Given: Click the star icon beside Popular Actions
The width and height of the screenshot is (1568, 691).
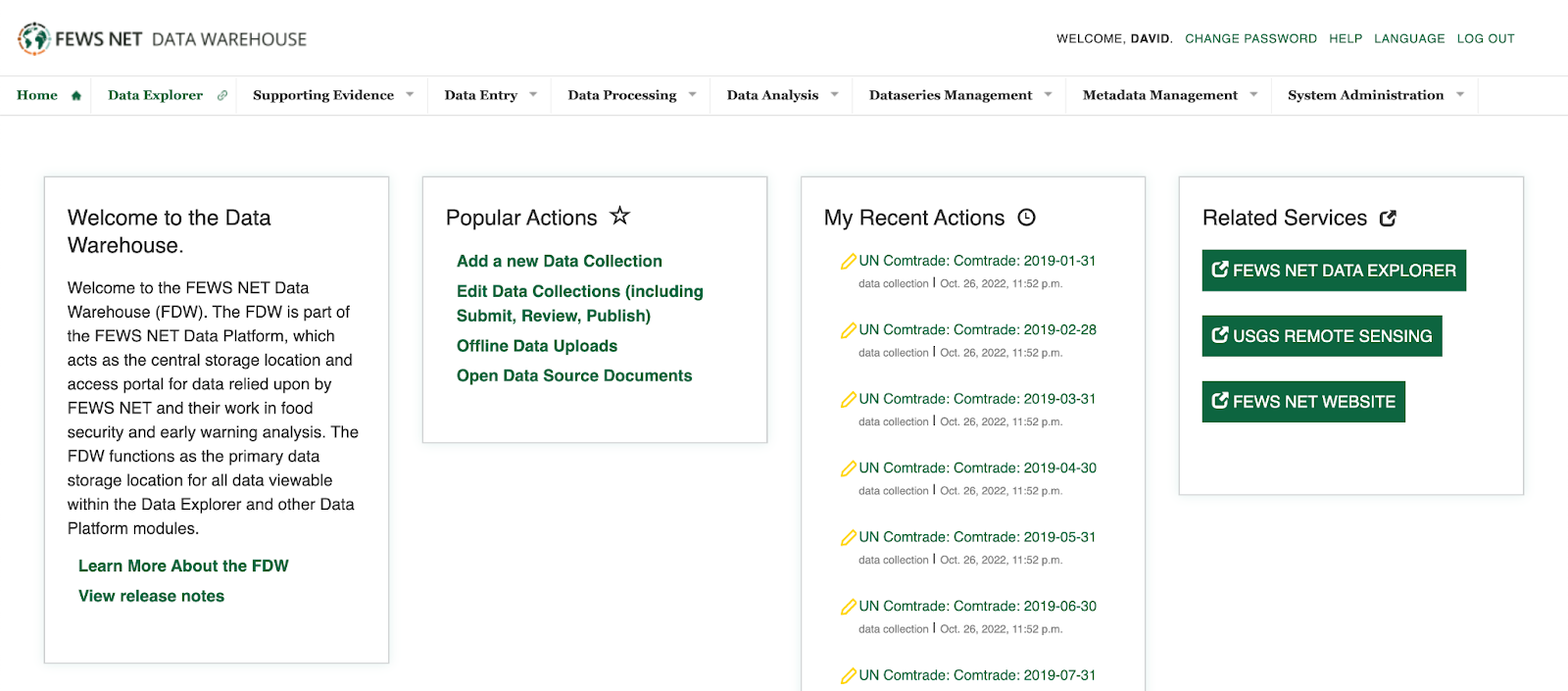Looking at the screenshot, I should (x=619, y=216).
